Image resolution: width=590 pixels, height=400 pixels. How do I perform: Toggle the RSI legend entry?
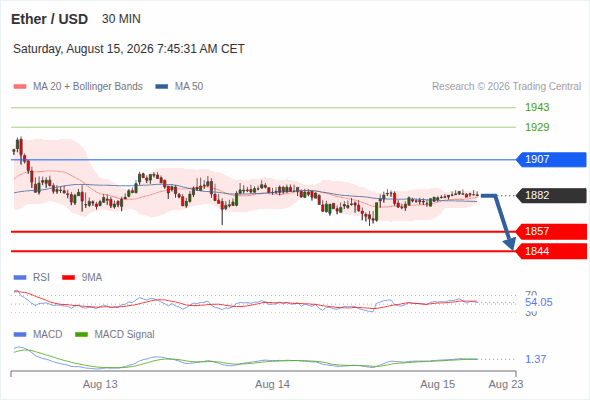click(x=32, y=278)
